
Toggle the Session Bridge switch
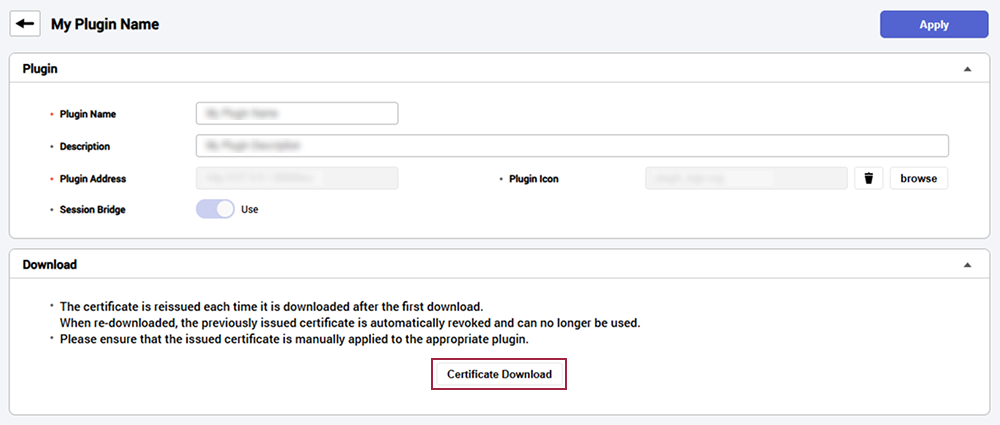coord(215,209)
